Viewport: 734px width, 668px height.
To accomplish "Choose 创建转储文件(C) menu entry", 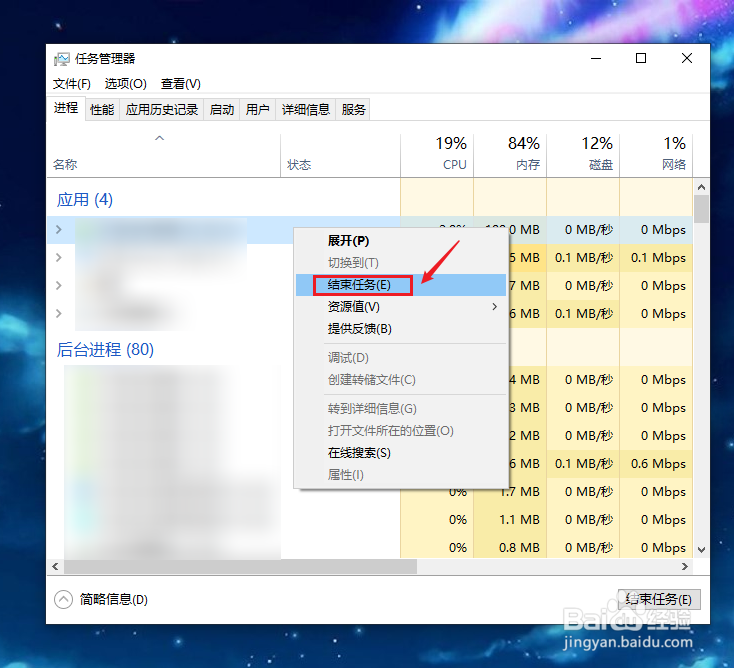I will click(401, 380).
